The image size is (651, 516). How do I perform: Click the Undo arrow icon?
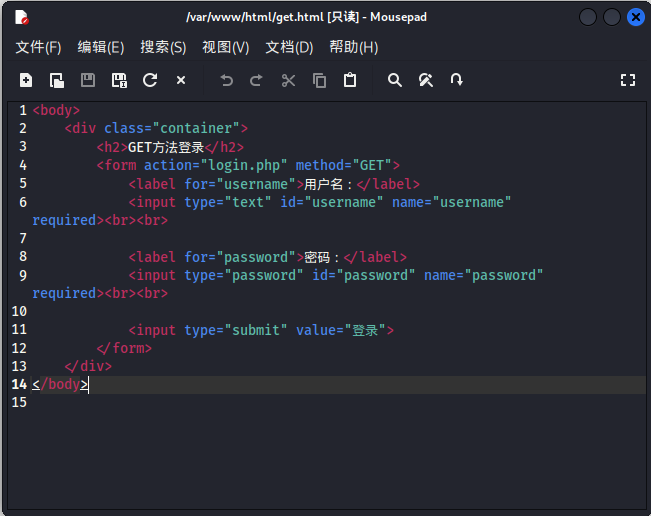coord(226,80)
